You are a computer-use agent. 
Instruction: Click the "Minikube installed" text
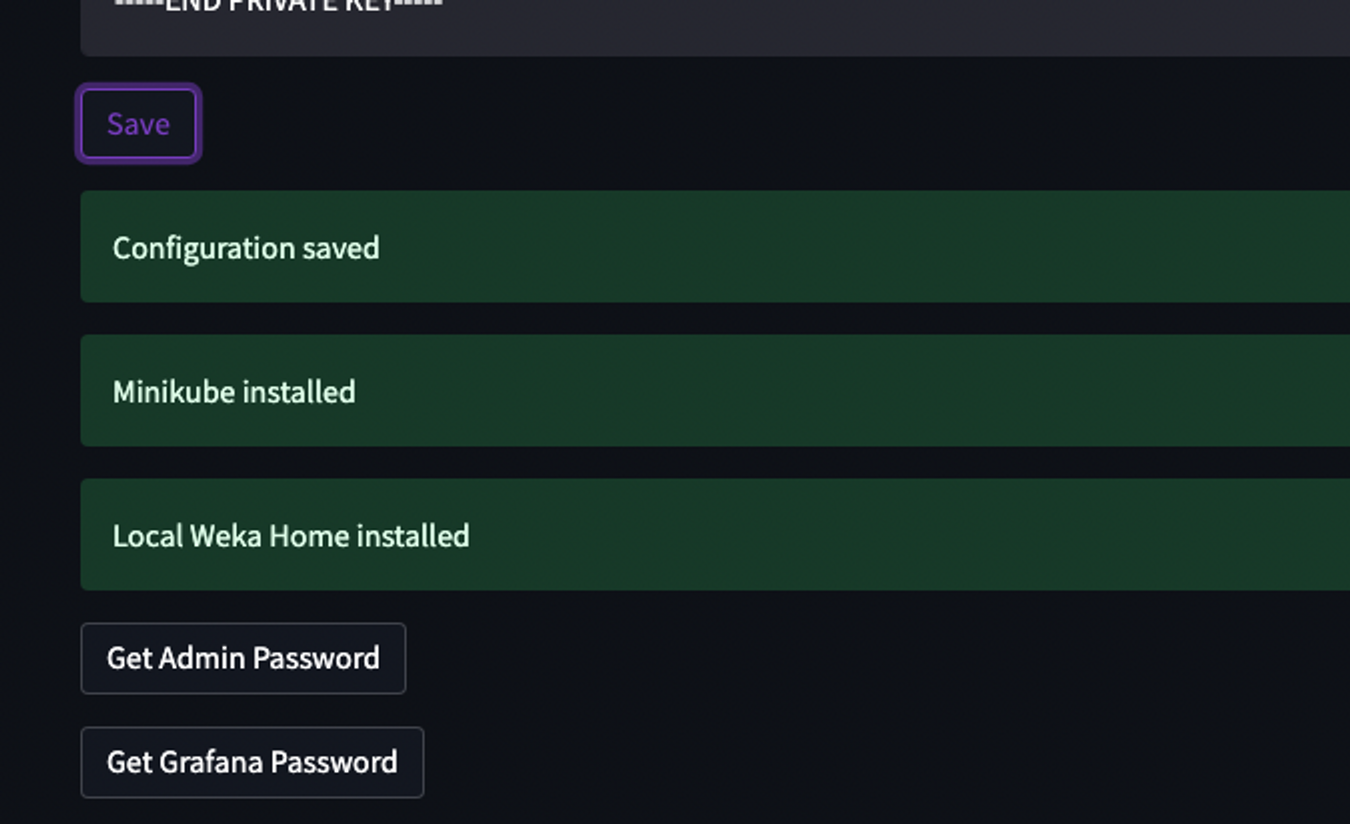[234, 392]
